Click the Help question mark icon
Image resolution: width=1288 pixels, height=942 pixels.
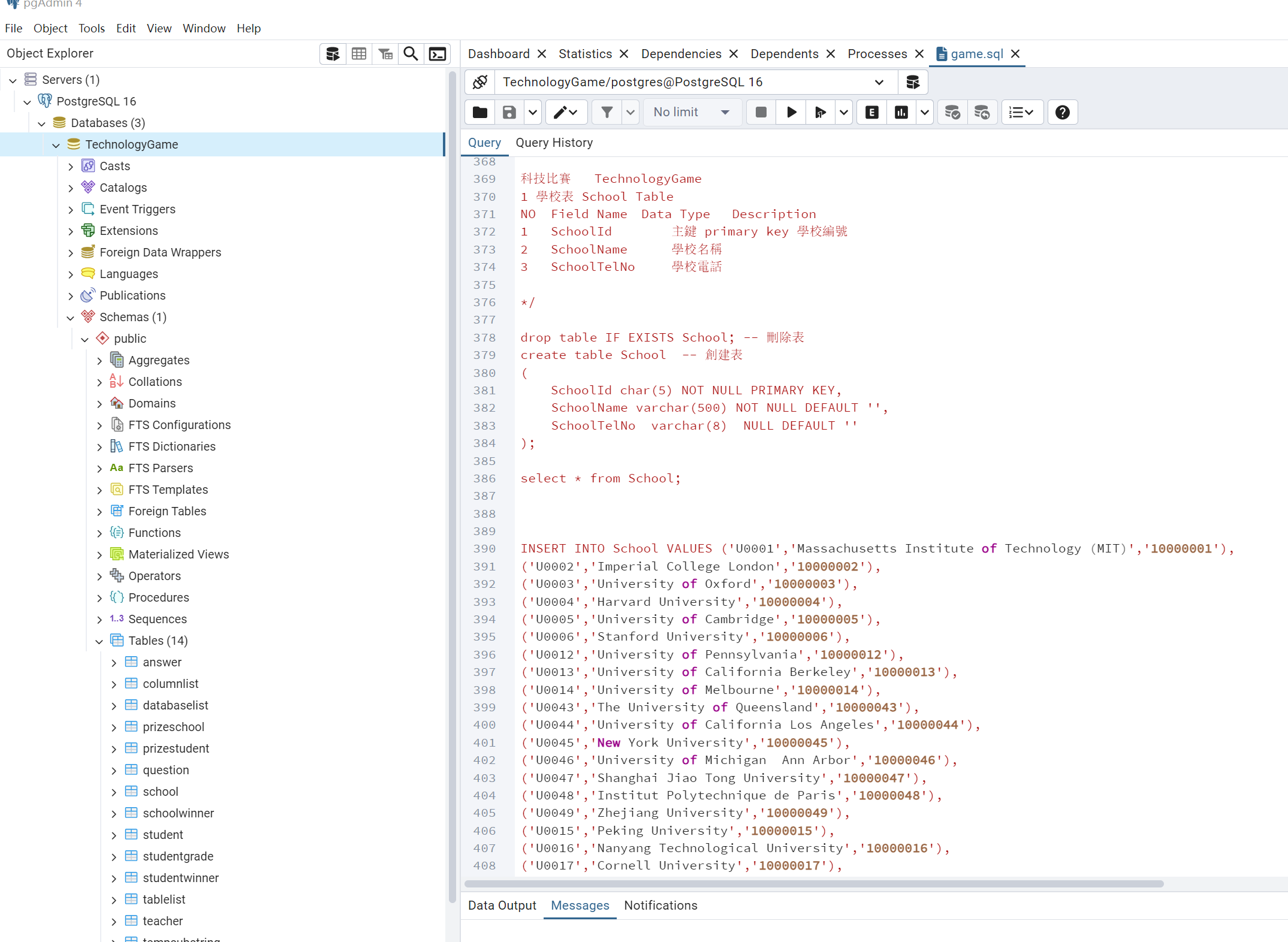(x=1062, y=112)
